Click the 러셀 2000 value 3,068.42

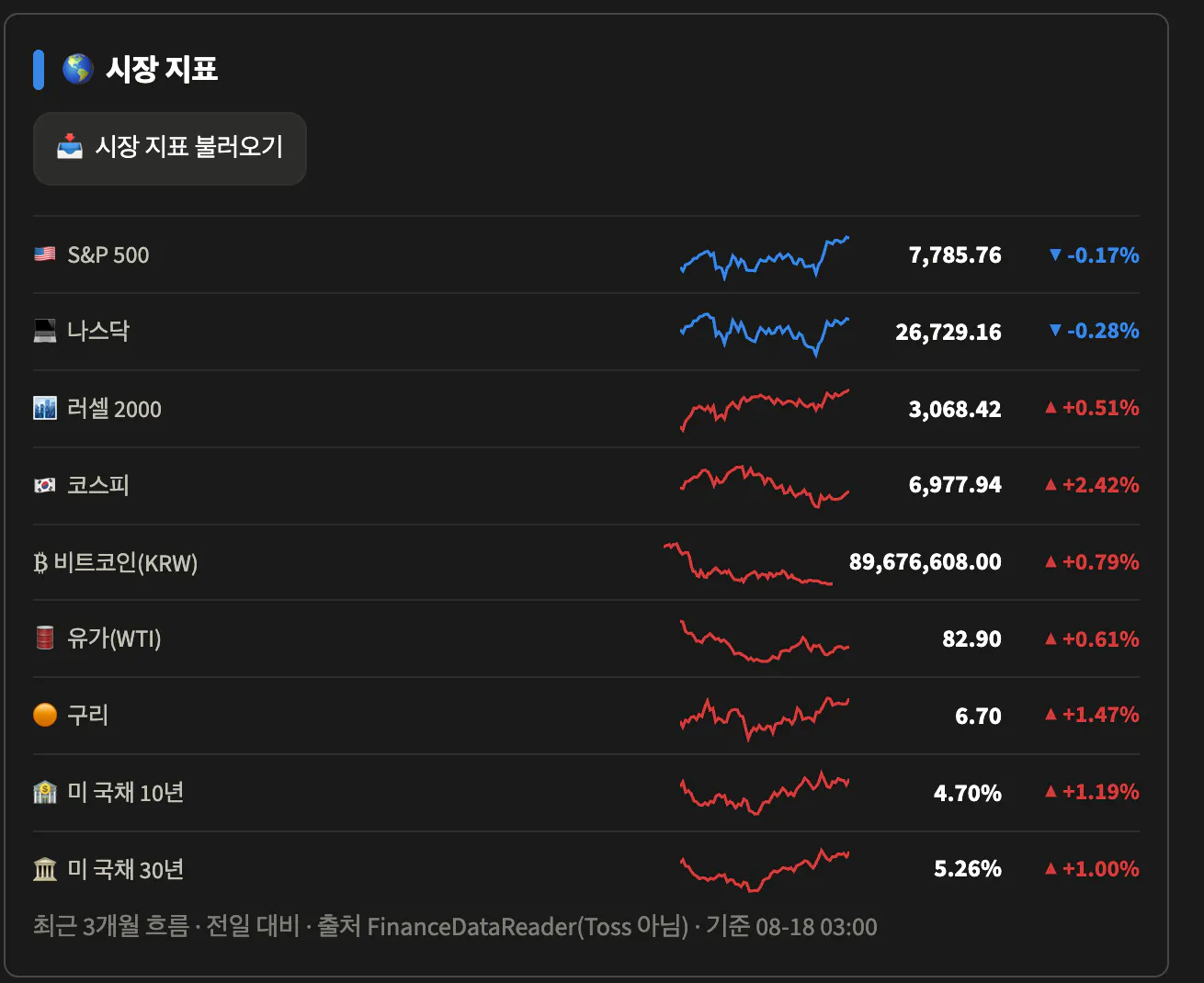(x=955, y=409)
